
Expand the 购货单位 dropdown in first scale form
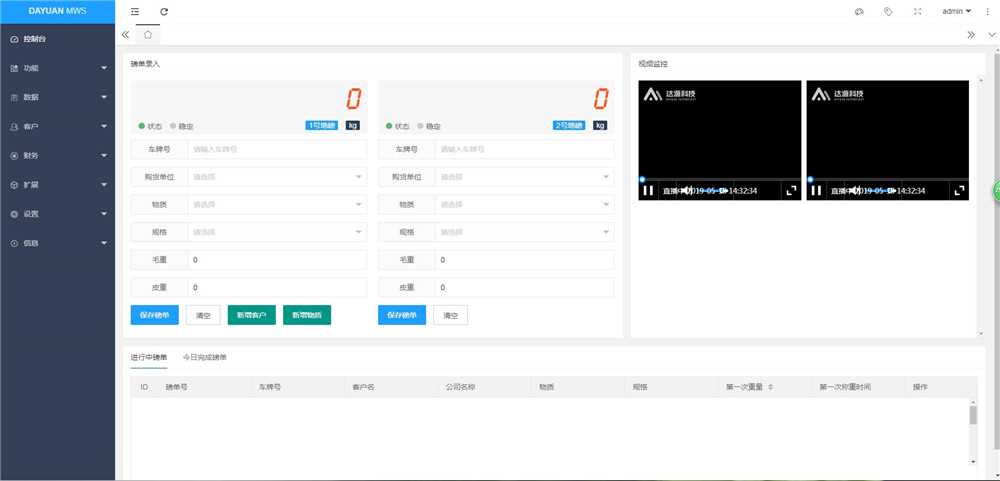point(276,177)
